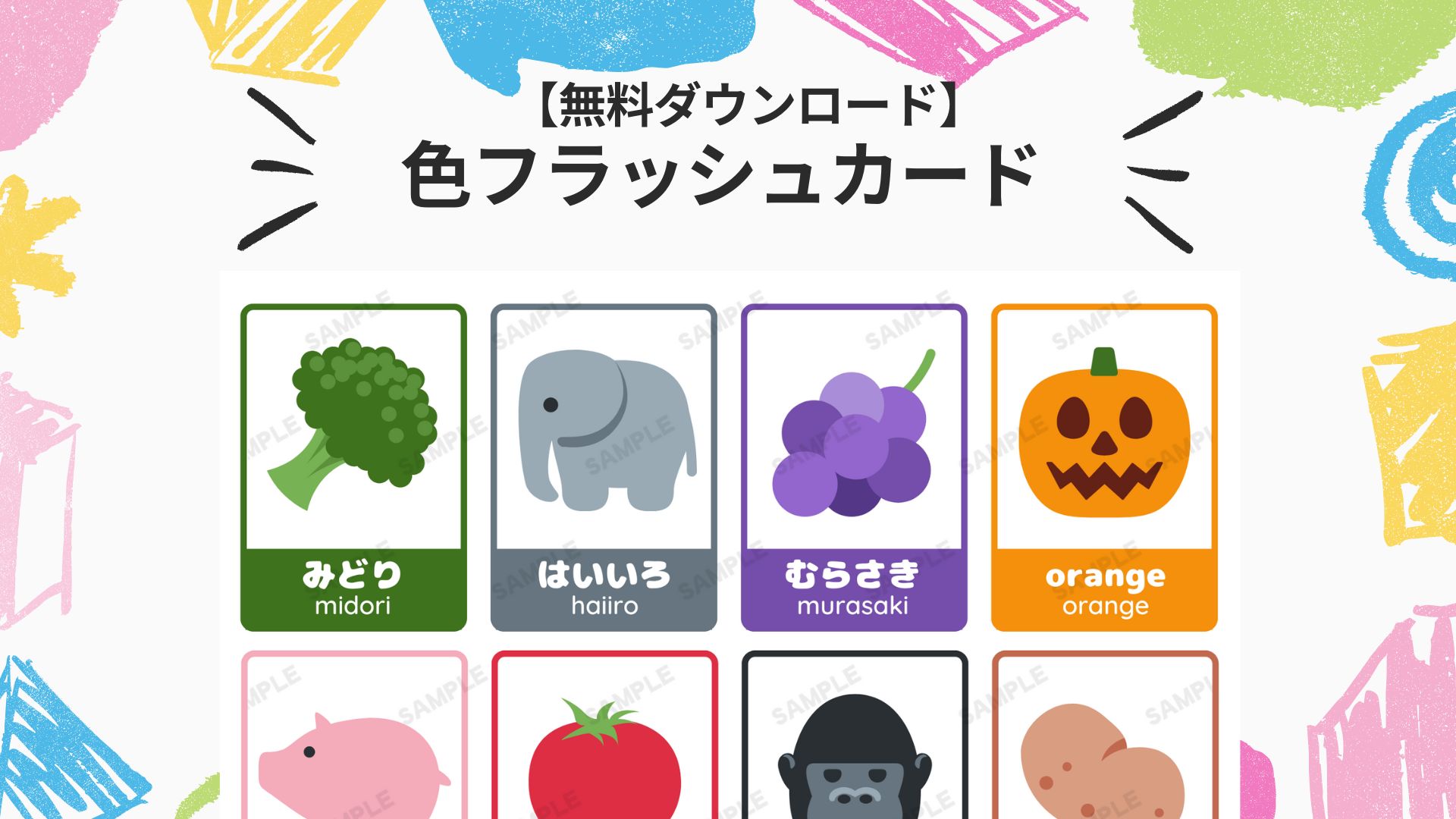Image resolution: width=1456 pixels, height=819 pixels.
Task: Select the orange card label
Action: point(1104,589)
